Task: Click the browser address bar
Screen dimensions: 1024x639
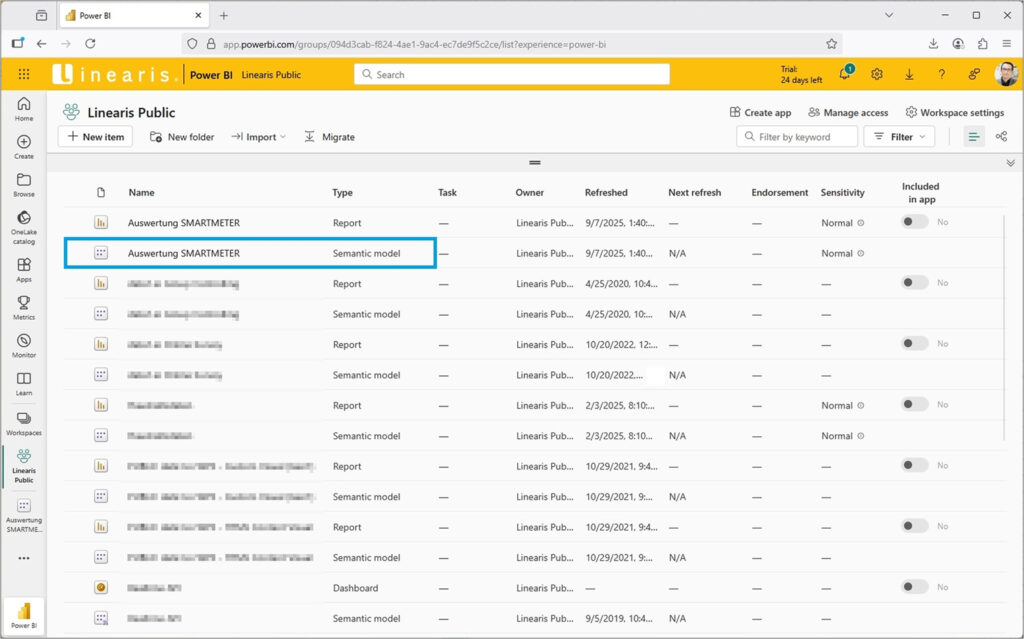Action: 511,44
